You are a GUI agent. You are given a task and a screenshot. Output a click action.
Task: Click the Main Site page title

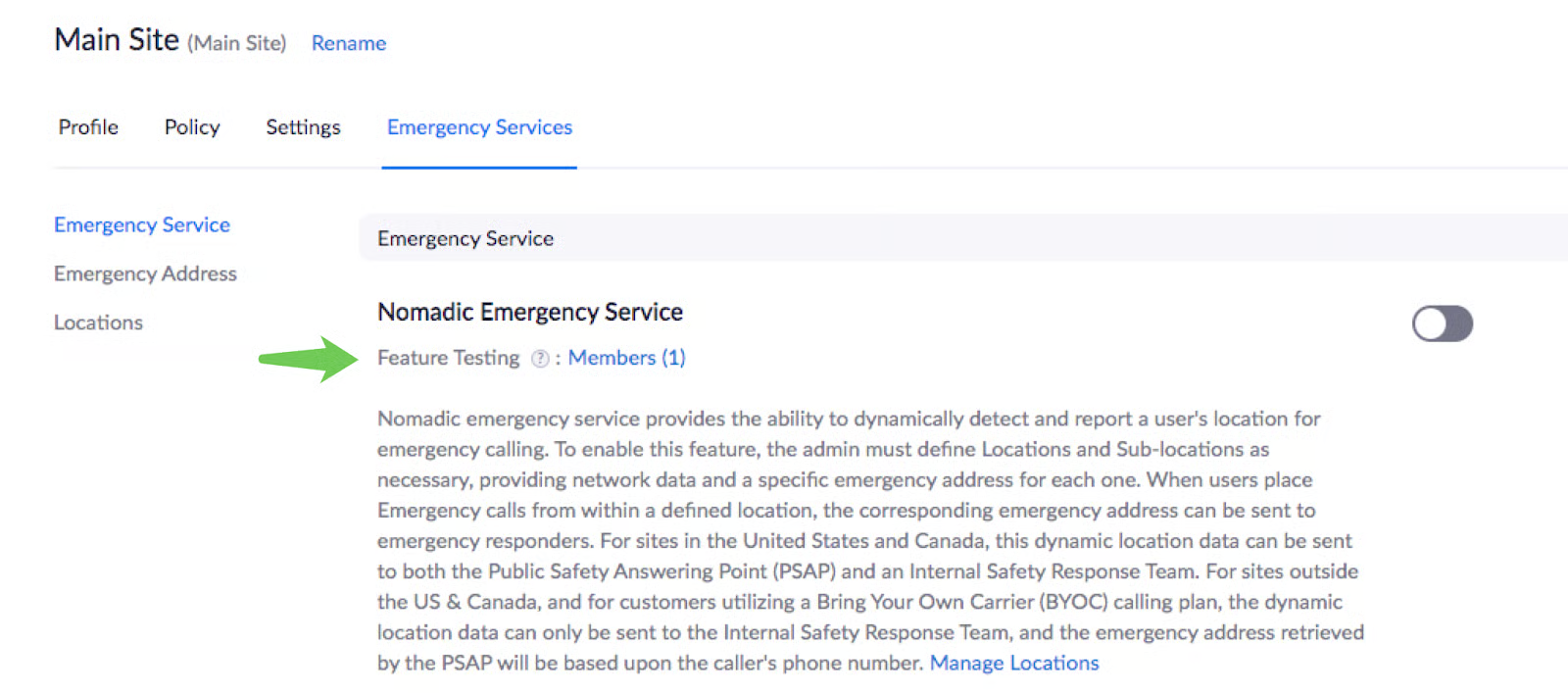(x=117, y=40)
